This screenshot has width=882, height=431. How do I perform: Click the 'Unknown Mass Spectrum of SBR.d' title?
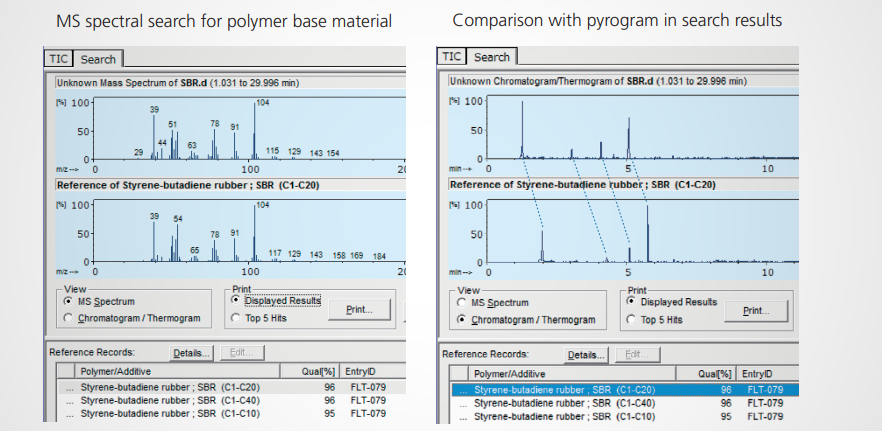pyautogui.click(x=177, y=83)
